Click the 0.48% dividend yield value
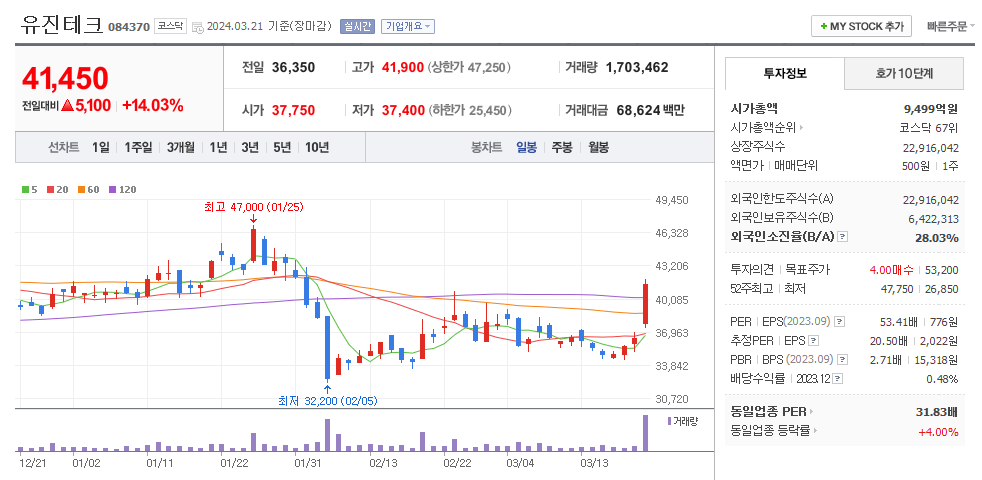This screenshot has width=982, height=480. (x=942, y=379)
